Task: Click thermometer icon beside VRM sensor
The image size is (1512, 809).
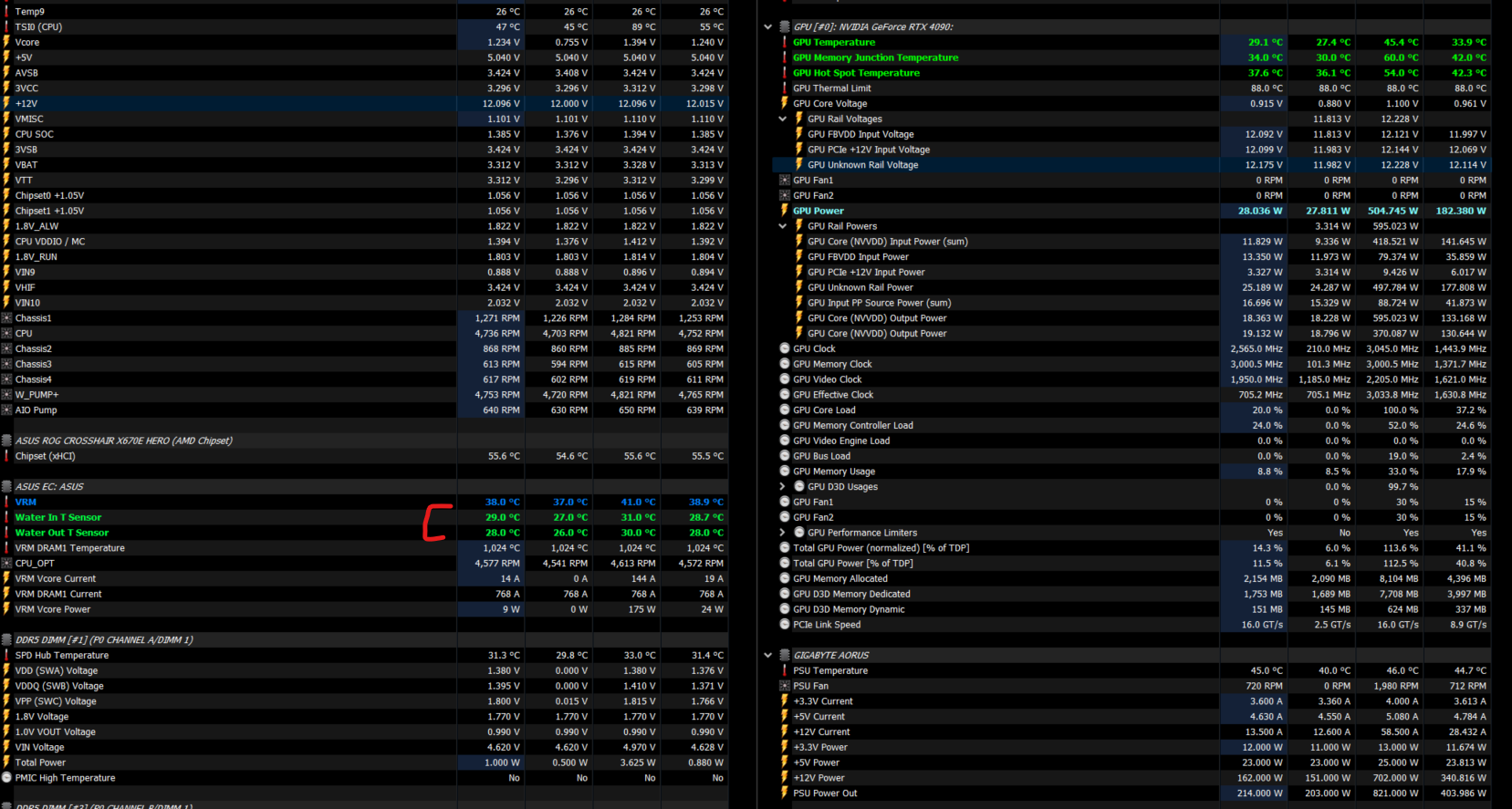Action: coord(6,502)
